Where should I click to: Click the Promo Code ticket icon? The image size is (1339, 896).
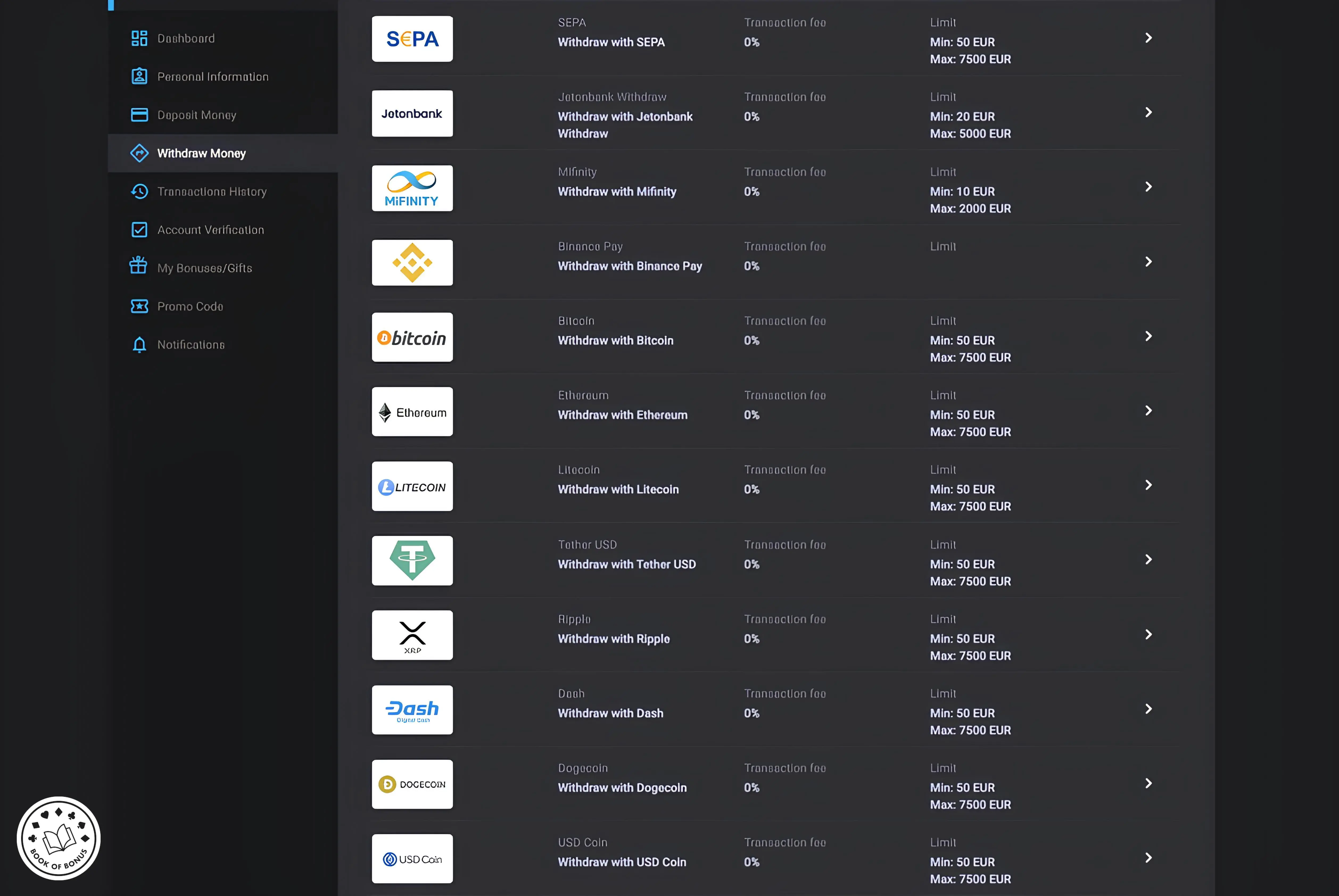(139, 306)
